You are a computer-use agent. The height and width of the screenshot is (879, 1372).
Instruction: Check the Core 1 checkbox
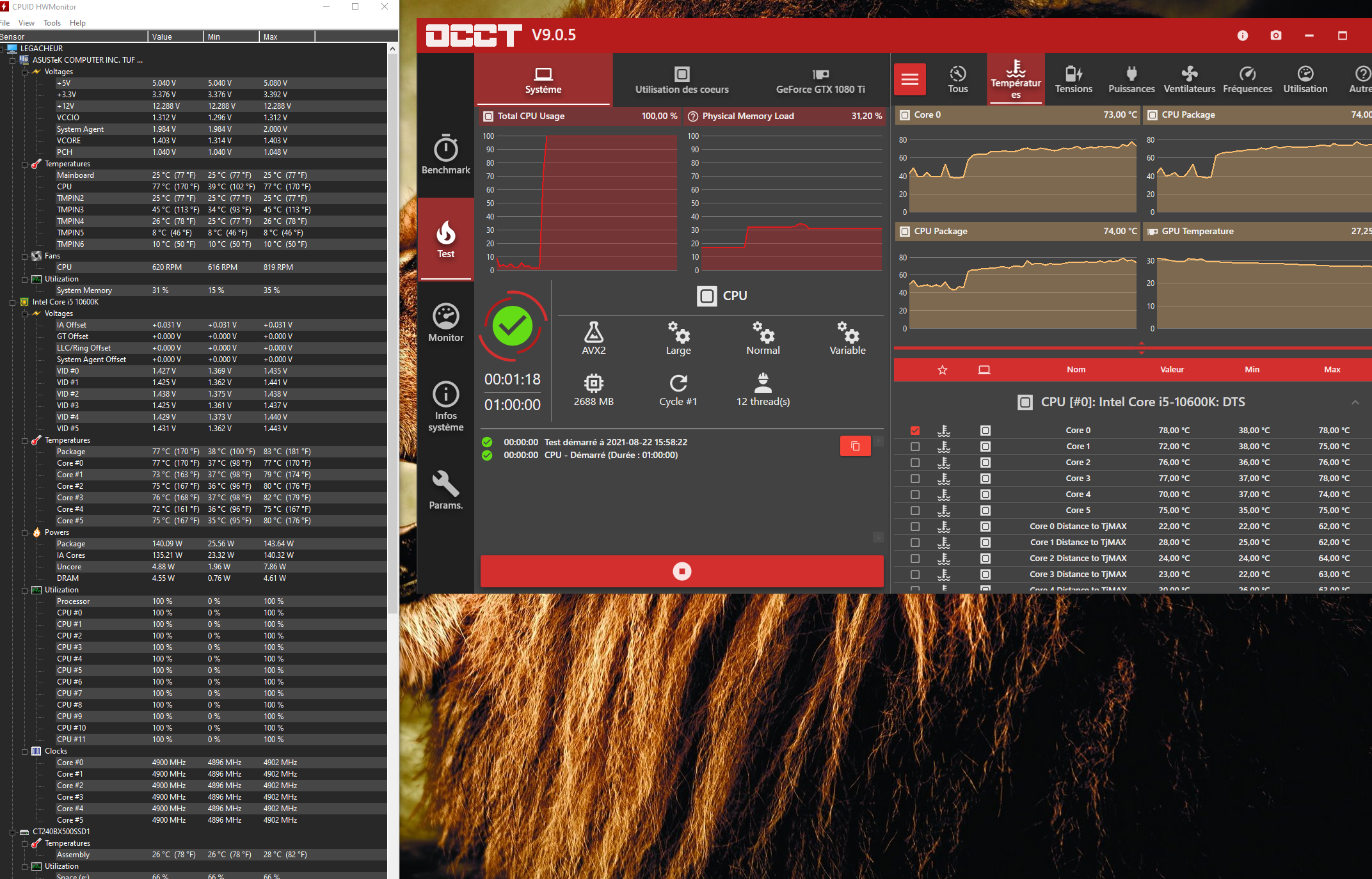point(915,447)
